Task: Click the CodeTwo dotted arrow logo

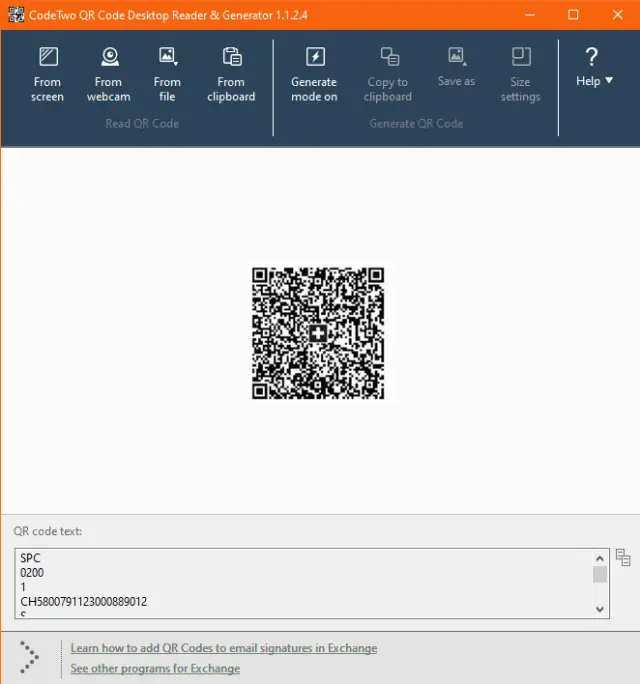Action: click(29, 657)
